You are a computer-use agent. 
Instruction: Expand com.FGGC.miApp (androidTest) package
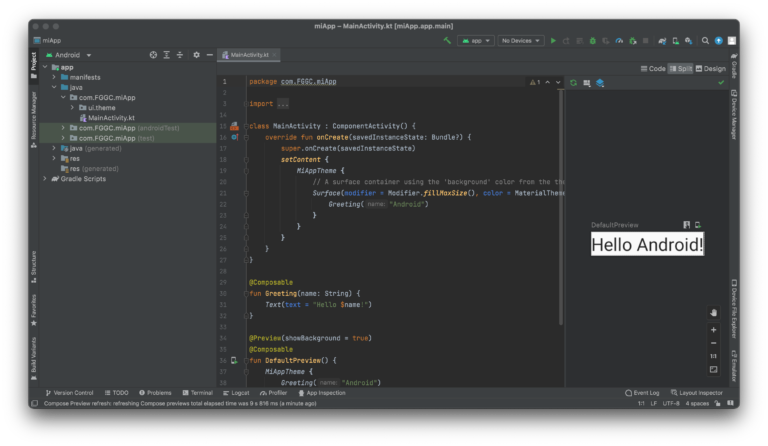pos(63,128)
